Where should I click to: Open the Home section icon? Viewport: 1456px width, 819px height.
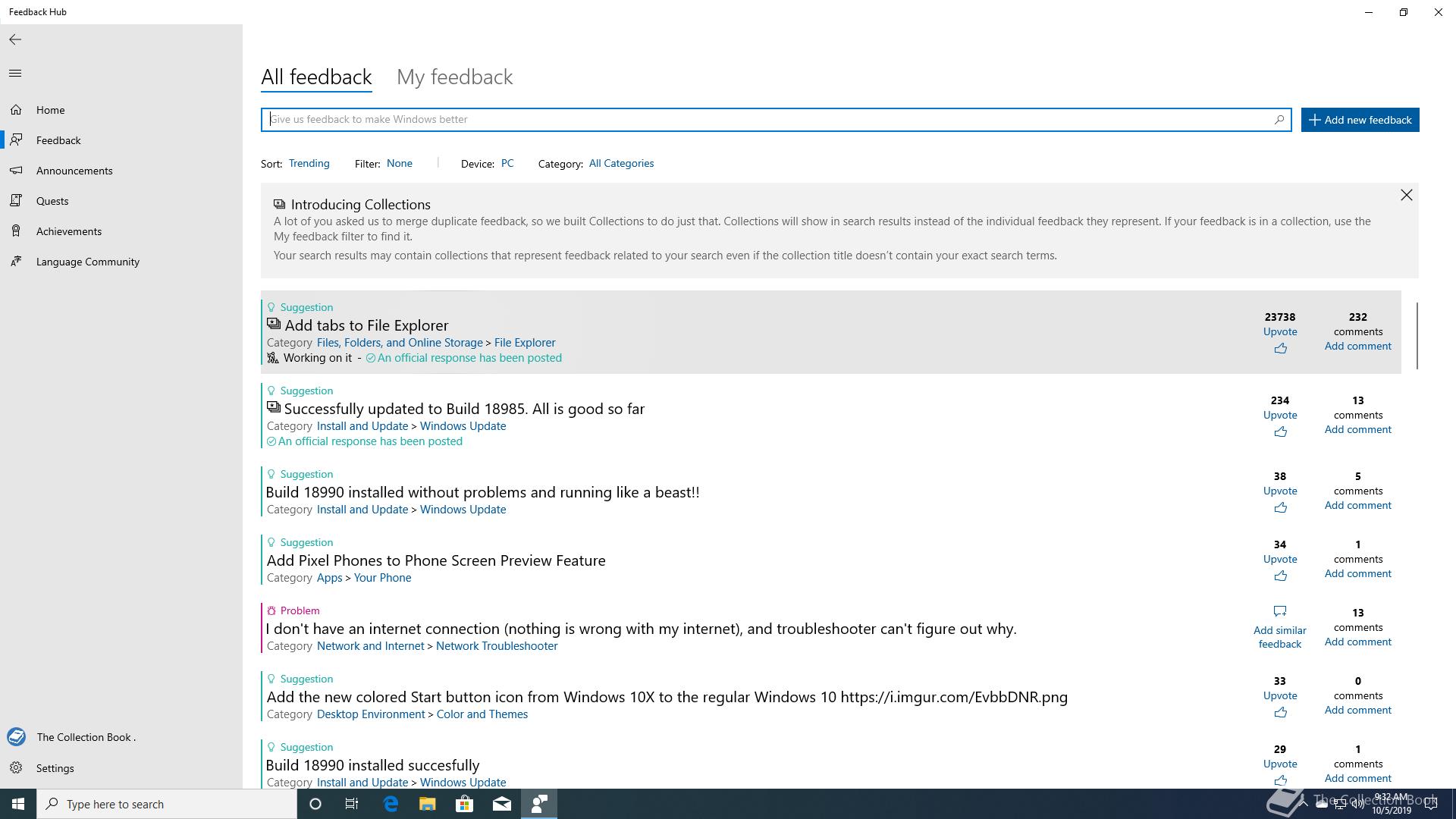pos(16,110)
